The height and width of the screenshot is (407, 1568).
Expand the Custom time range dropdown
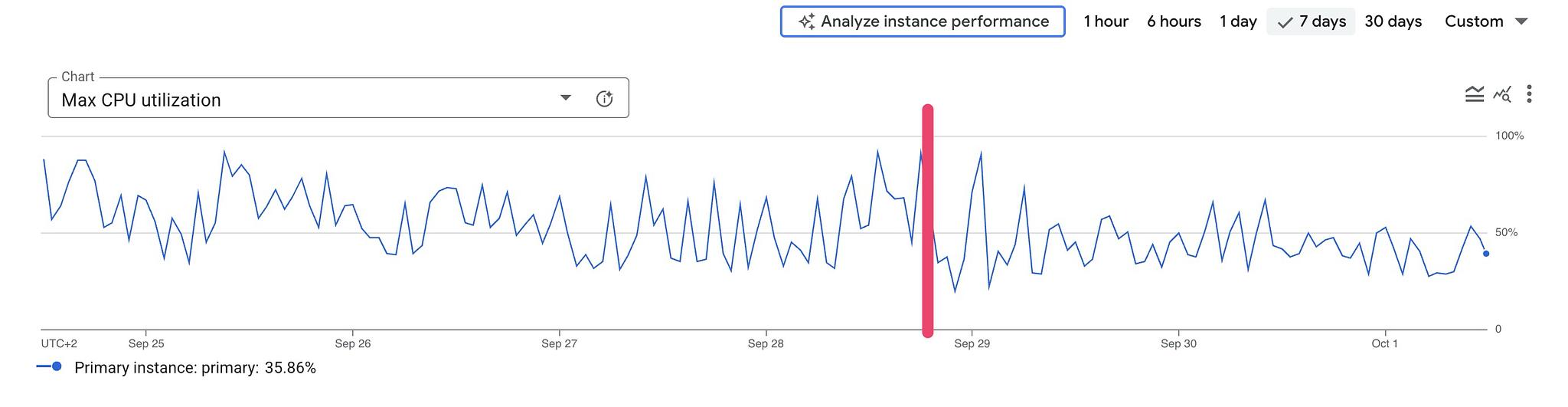click(x=1485, y=21)
